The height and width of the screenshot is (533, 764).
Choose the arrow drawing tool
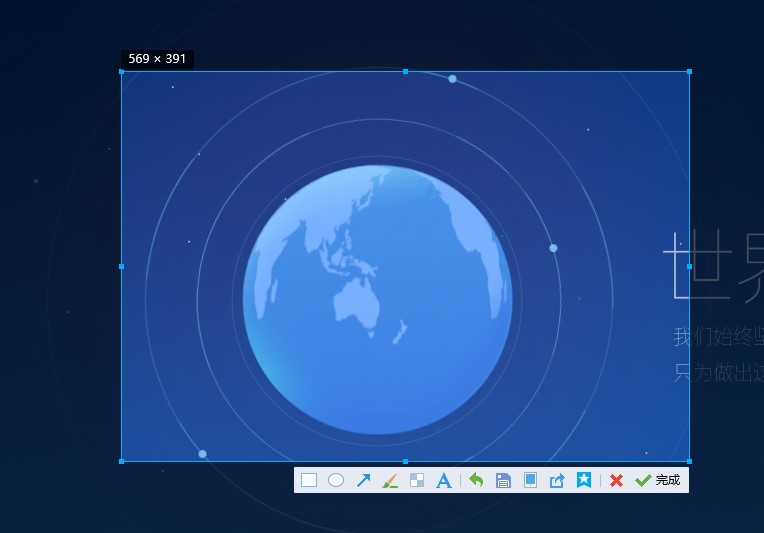coord(363,480)
